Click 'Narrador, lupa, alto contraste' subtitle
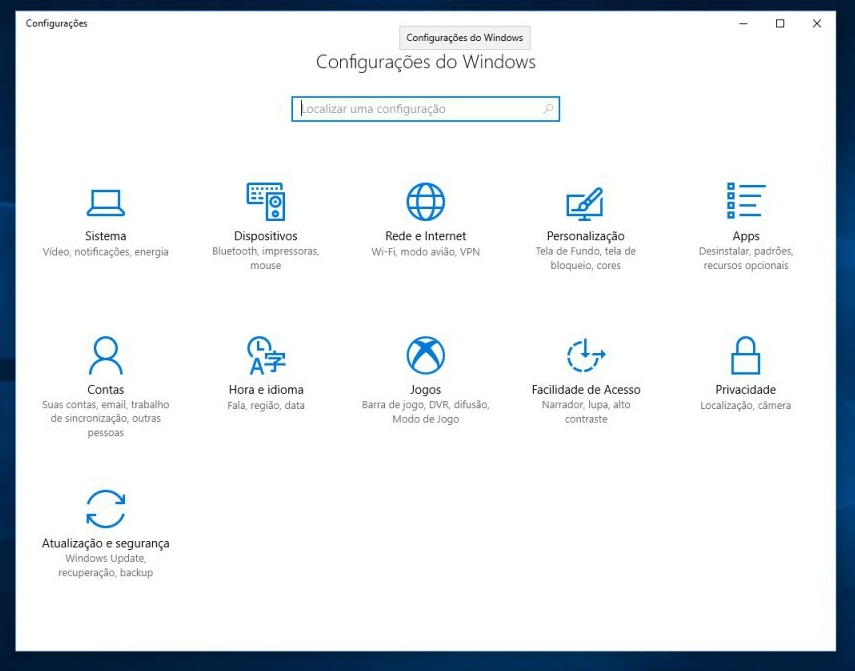This screenshot has height=671, width=855. coord(584,411)
